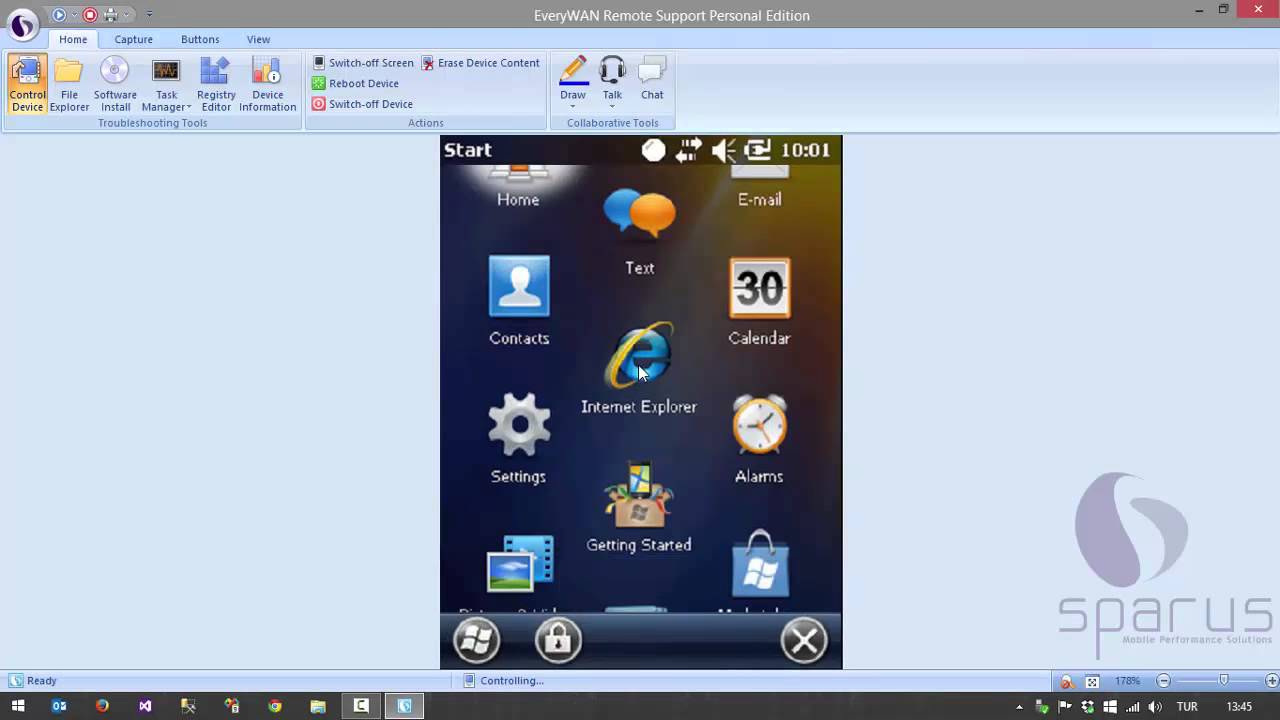This screenshot has height=720, width=1280.
Task: Click the fit-to-window icon in status bar
Action: (1092, 681)
